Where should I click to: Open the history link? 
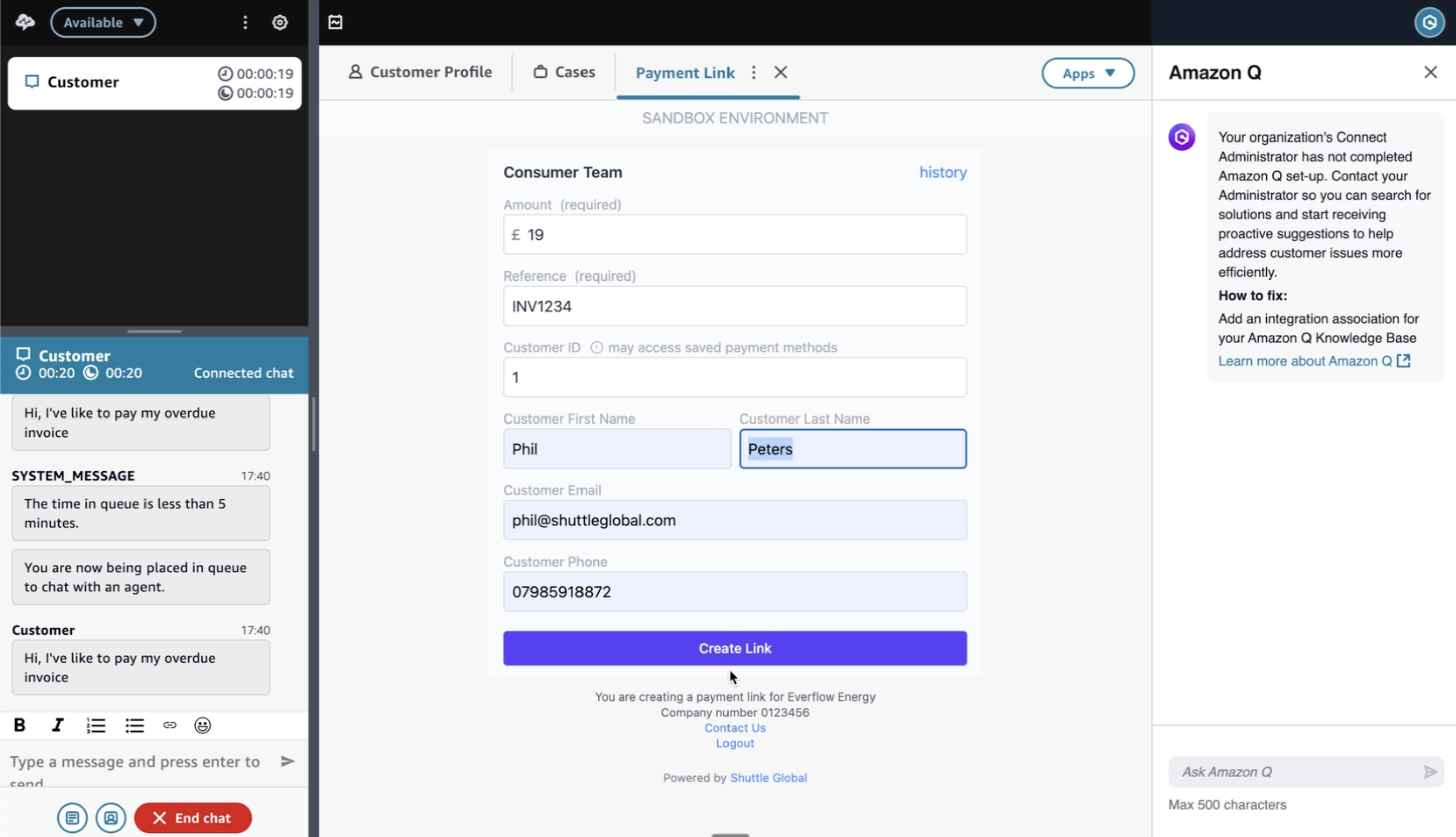click(942, 172)
